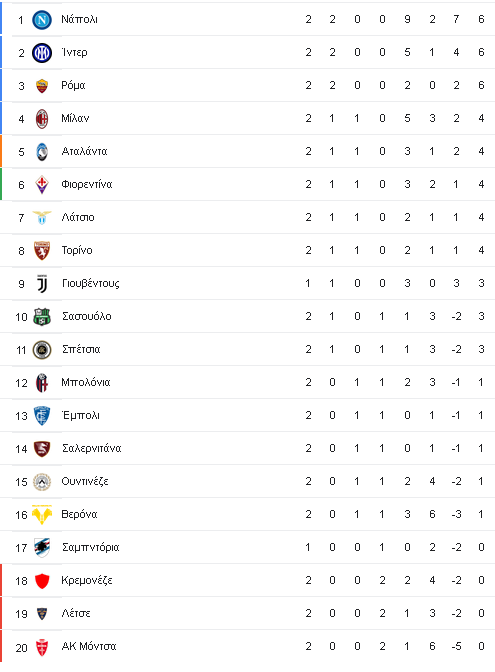Select the Λέτσε team name

click(x=76, y=613)
